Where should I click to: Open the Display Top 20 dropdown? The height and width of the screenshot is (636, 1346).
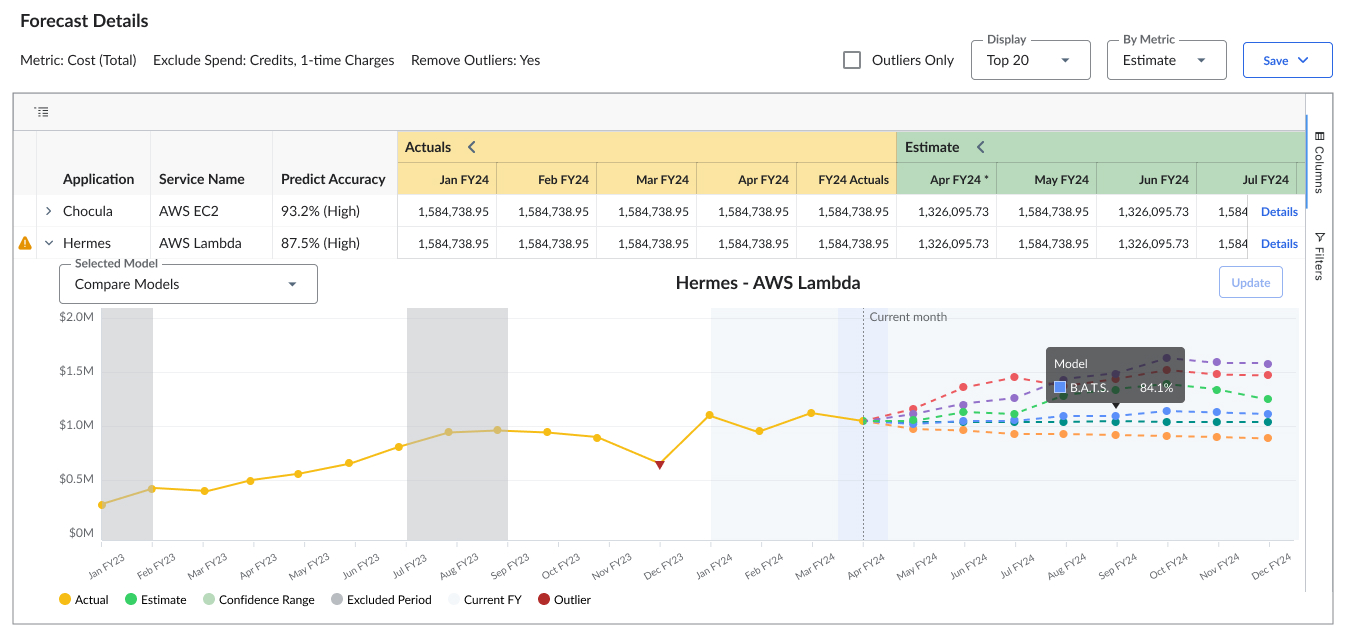[1030, 60]
